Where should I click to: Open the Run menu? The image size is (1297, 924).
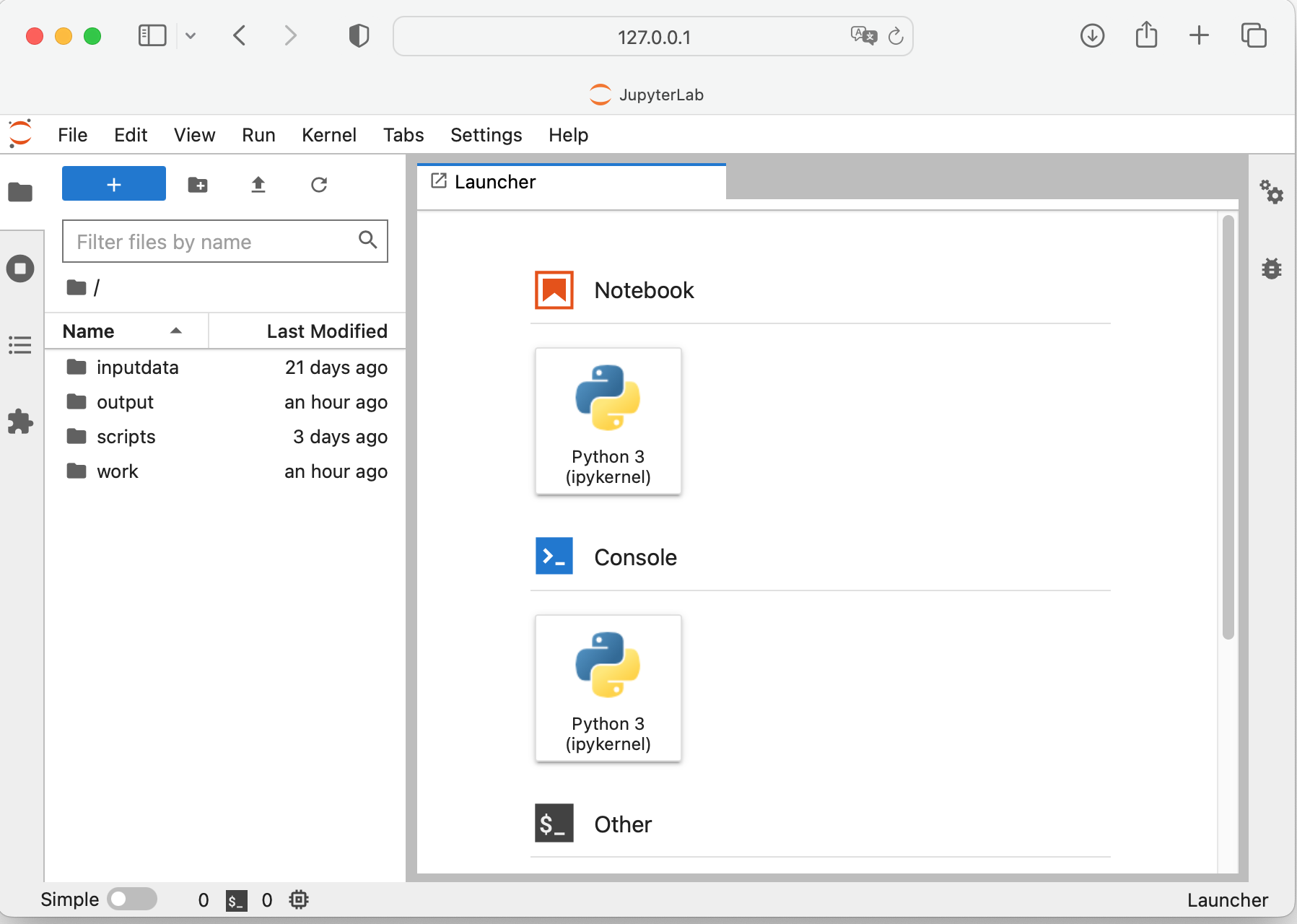(258, 135)
